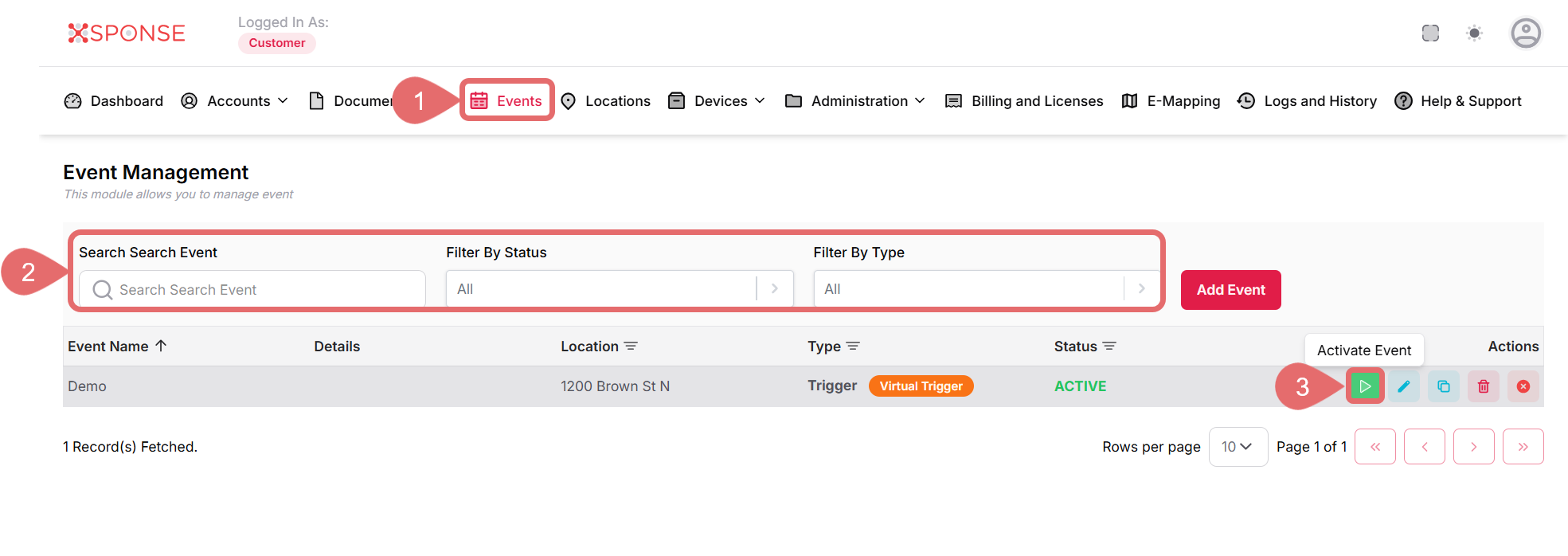This screenshot has height=556, width=1568.
Task: Open the Filter By Type dropdown
Action: point(986,289)
